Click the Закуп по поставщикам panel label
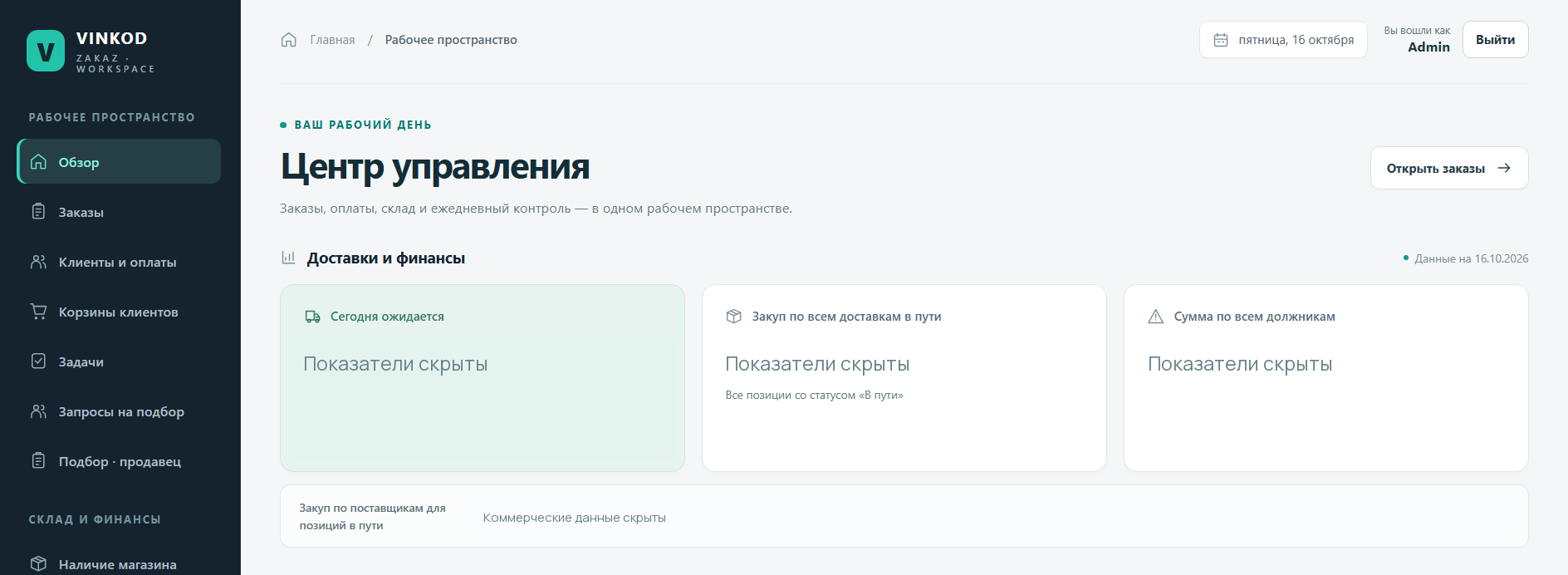Screen dimensions: 1568x575 point(372,516)
